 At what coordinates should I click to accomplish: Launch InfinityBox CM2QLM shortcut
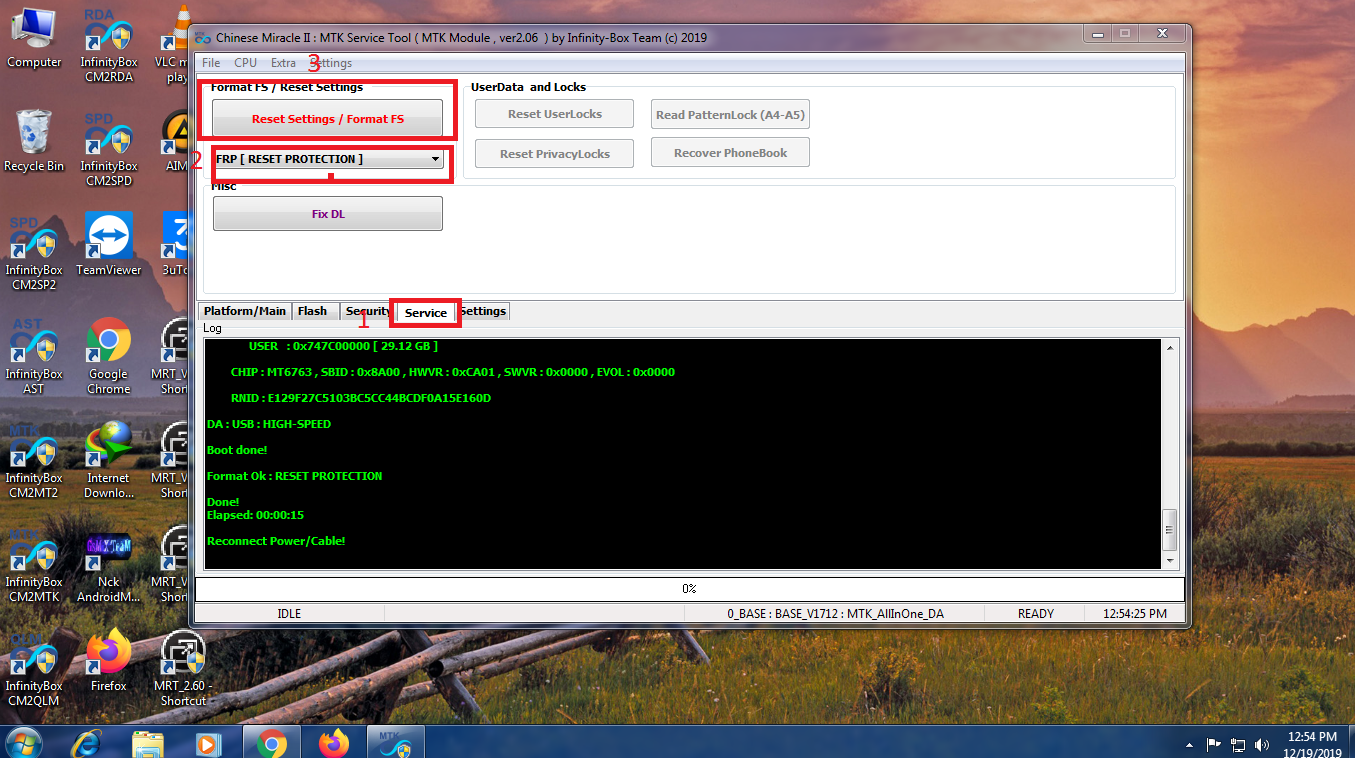click(34, 668)
